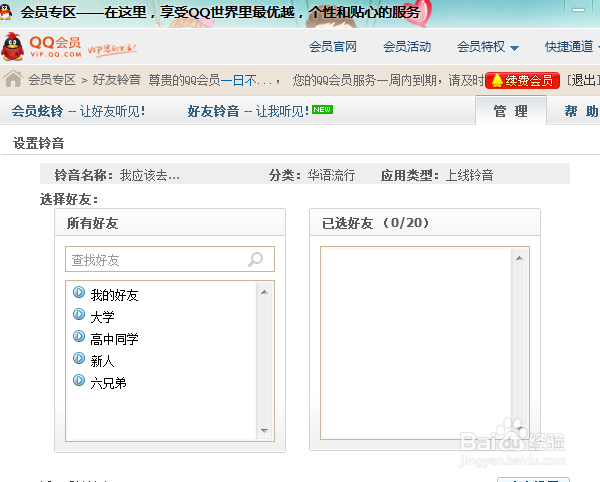Open 会员官网 navigation link
This screenshot has width=600, height=482.
pos(333,47)
